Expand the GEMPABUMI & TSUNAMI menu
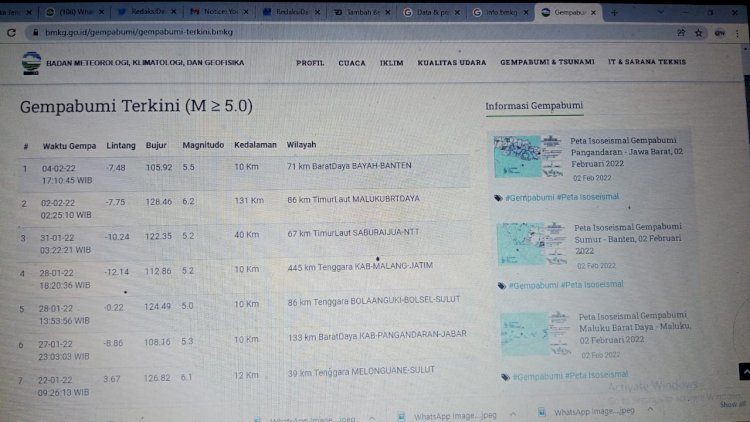Screen dimensions: 750x422 coord(547,62)
